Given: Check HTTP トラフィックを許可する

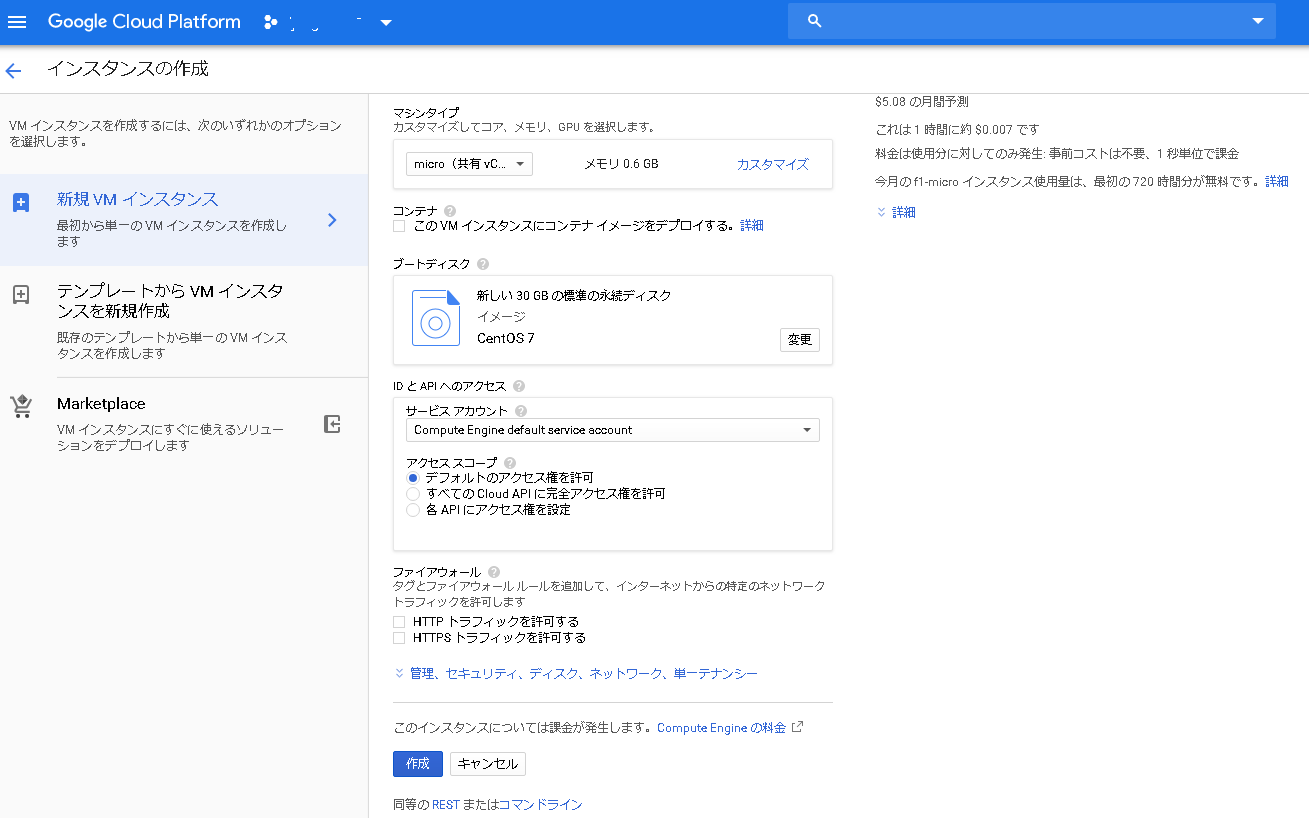Looking at the screenshot, I should click(x=399, y=622).
